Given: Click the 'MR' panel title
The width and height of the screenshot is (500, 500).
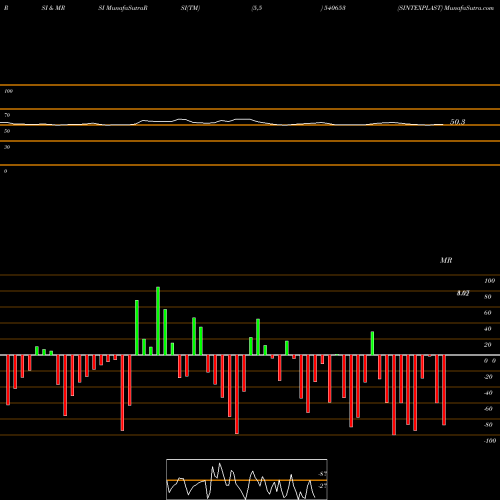Looking at the screenshot, I should coord(446,260).
